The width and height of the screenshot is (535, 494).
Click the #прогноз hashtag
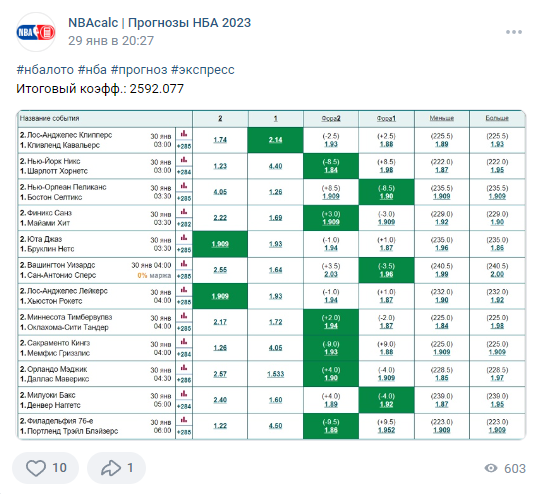tap(139, 70)
